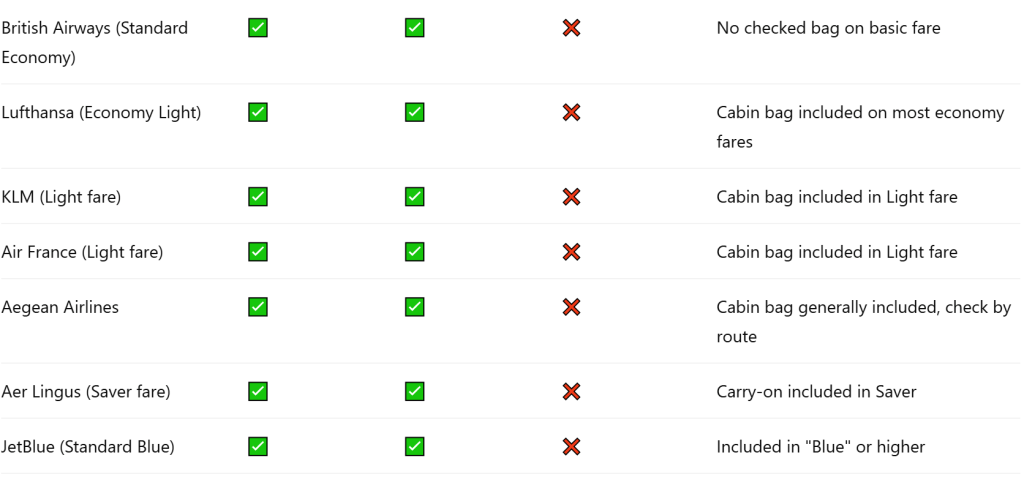Click the first green checkmark beside KLM
Viewport: 1024px width, 477px height.
point(257,197)
